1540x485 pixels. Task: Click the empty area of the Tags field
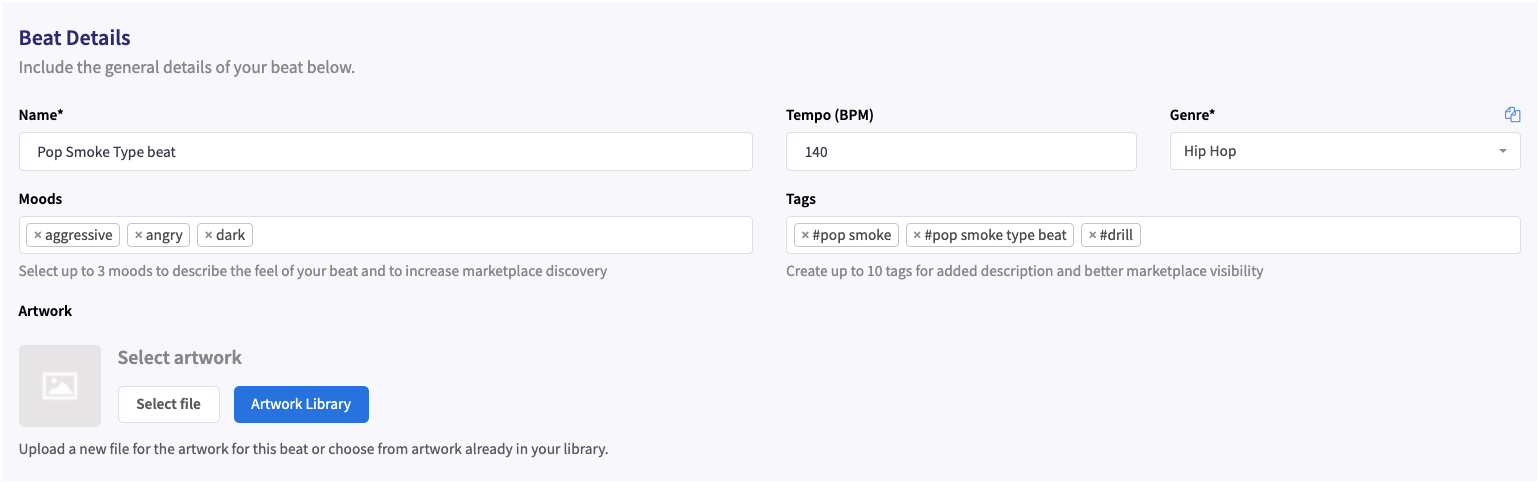1330,235
